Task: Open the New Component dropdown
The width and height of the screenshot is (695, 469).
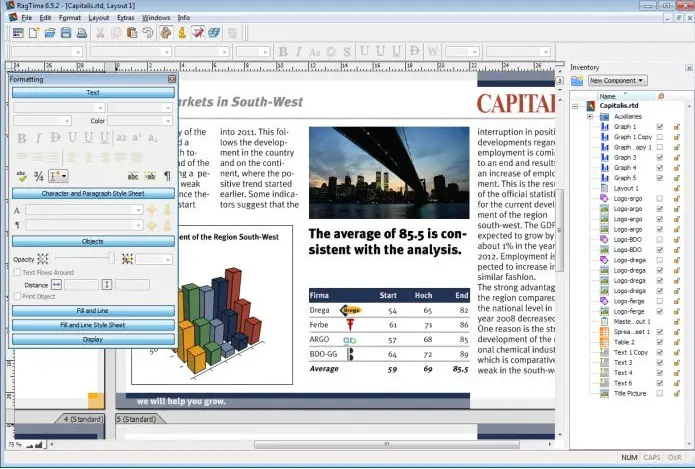Action: pyautogui.click(x=617, y=81)
